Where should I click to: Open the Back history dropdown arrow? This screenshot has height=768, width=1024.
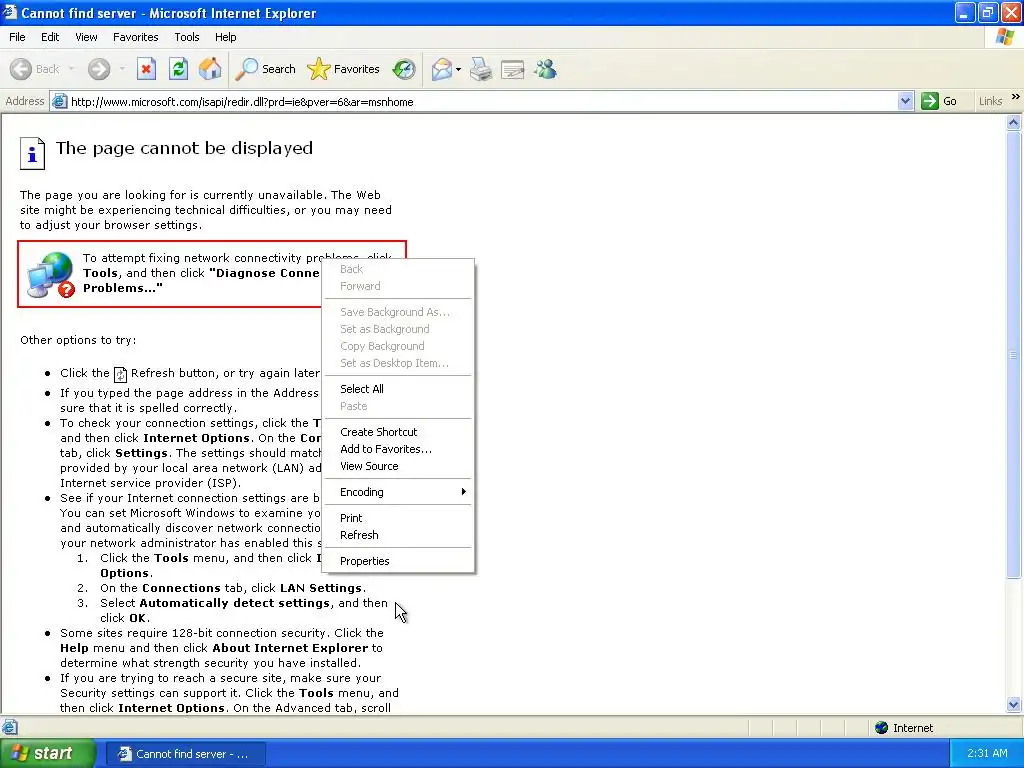(x=71, y=69)
